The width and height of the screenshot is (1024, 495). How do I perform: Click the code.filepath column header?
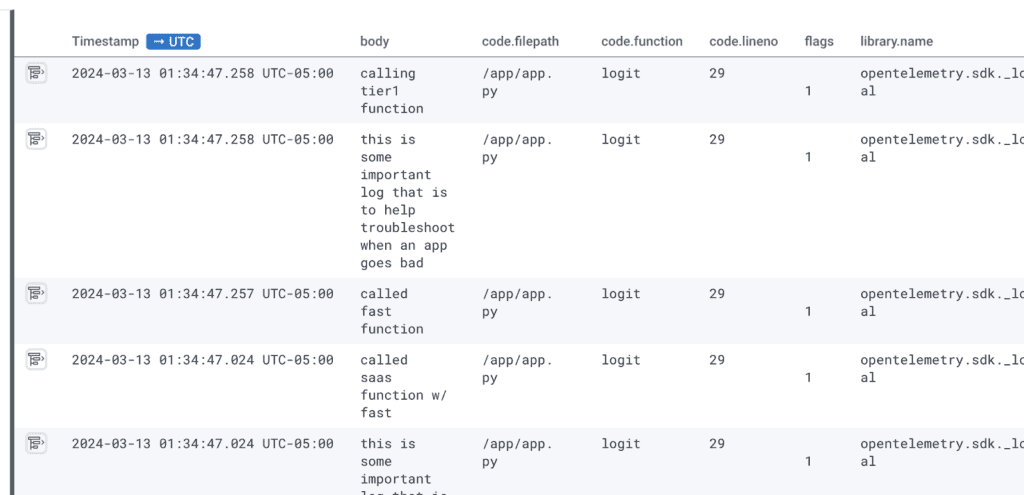[x=520, y=42]
